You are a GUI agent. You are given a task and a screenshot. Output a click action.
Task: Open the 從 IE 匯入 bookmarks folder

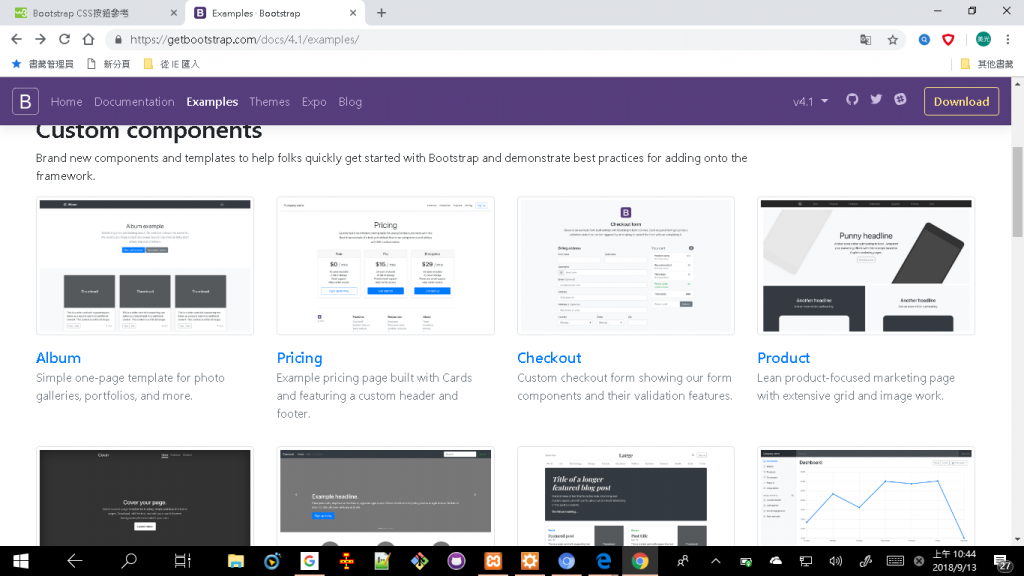pos(172,64)
